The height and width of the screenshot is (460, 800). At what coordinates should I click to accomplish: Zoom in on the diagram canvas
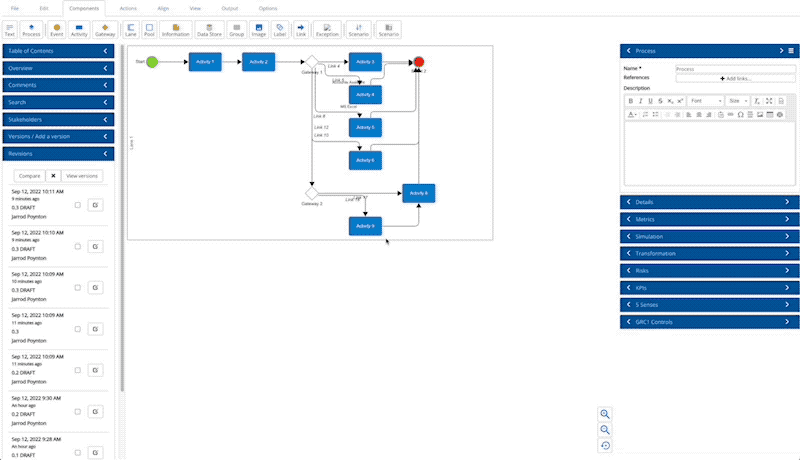pos(606,414)
